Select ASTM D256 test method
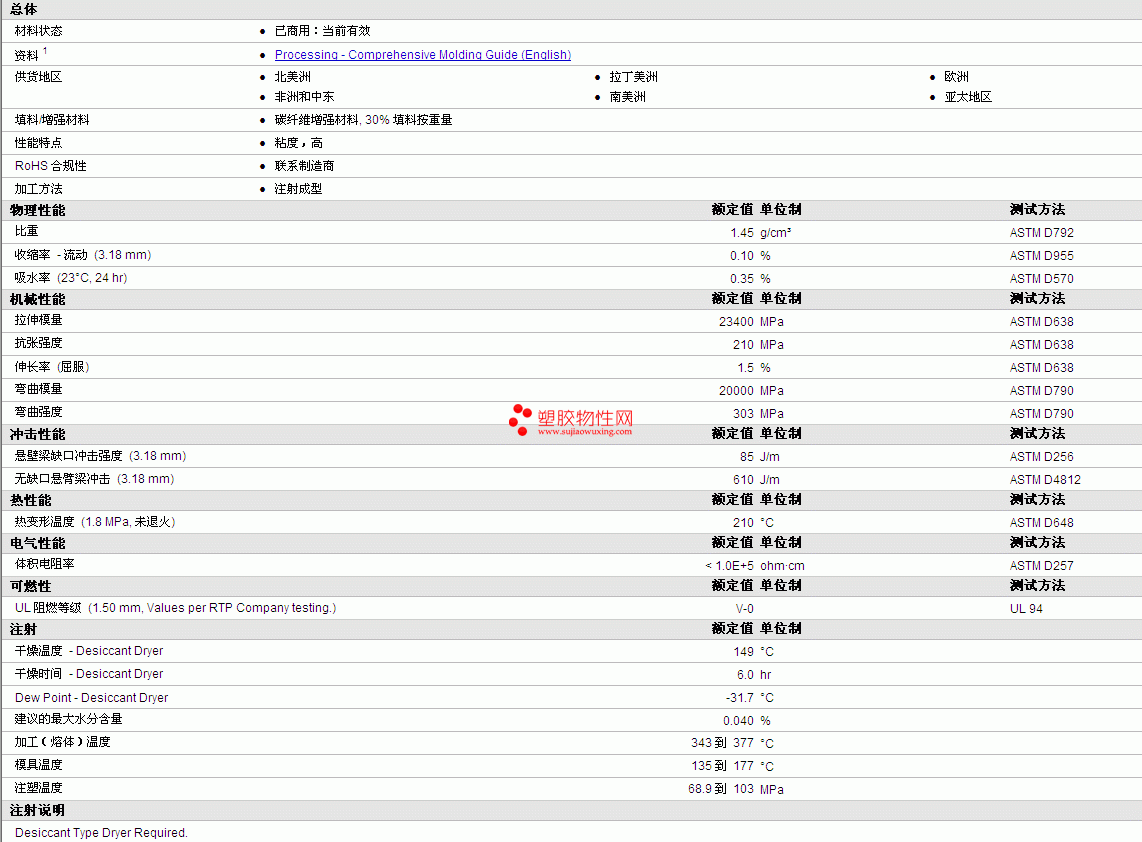This screenshot has width=1142, height=842. point(1041,457)
